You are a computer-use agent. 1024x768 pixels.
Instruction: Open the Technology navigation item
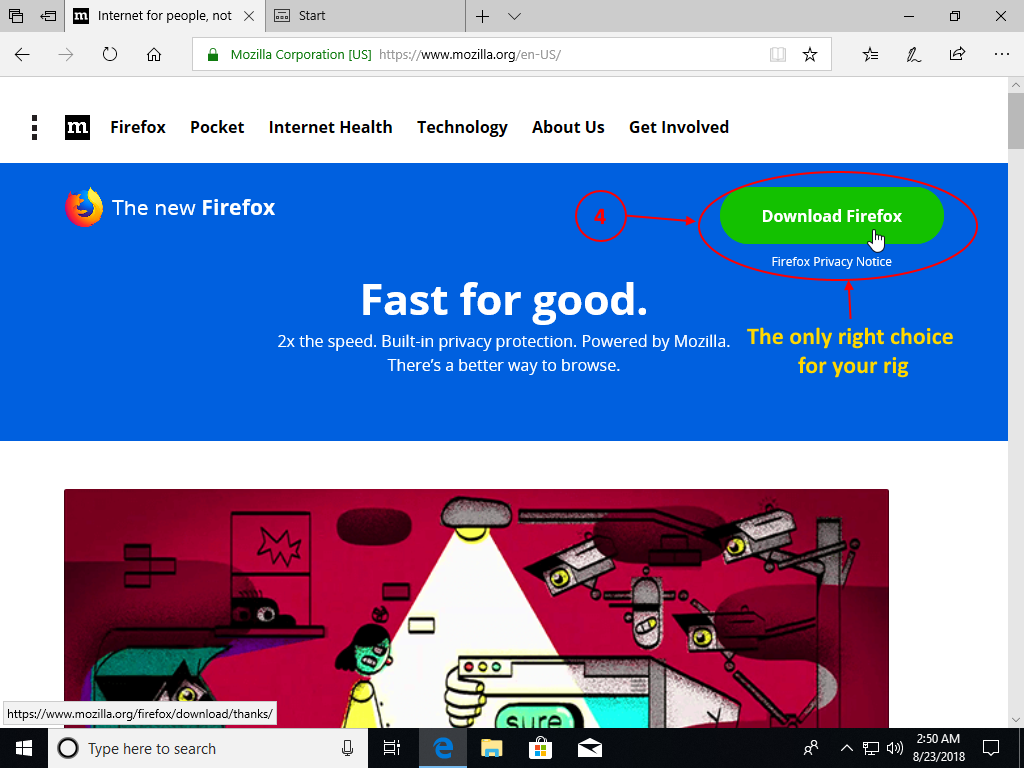pyautogui.click(x=462, y=128)
